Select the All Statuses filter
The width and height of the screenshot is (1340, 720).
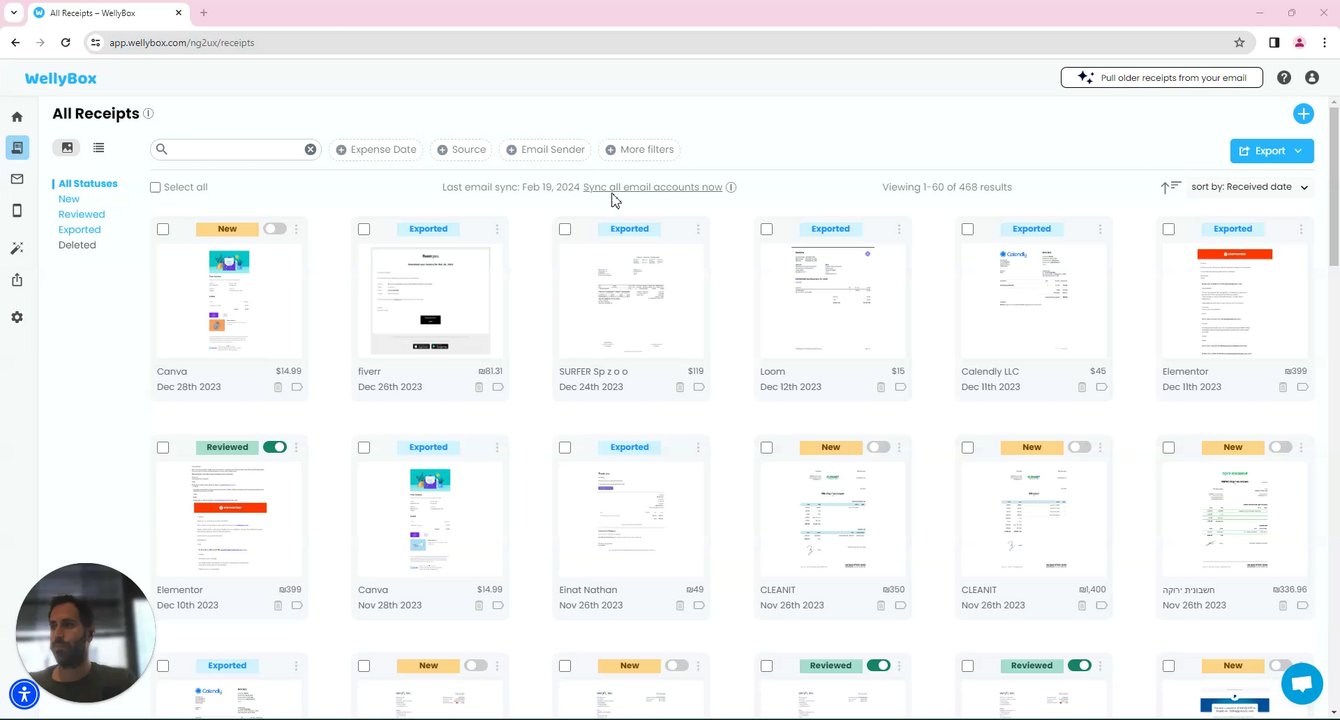click(x=88, y=184)
